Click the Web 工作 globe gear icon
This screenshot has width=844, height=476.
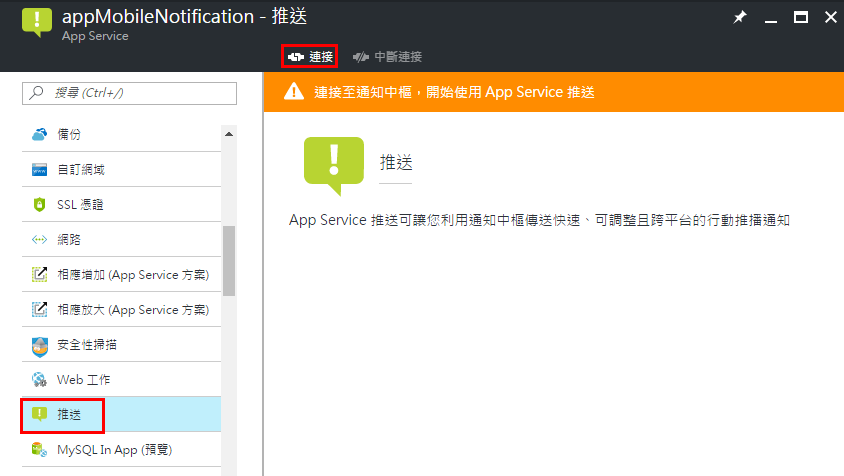click(39, 380)
